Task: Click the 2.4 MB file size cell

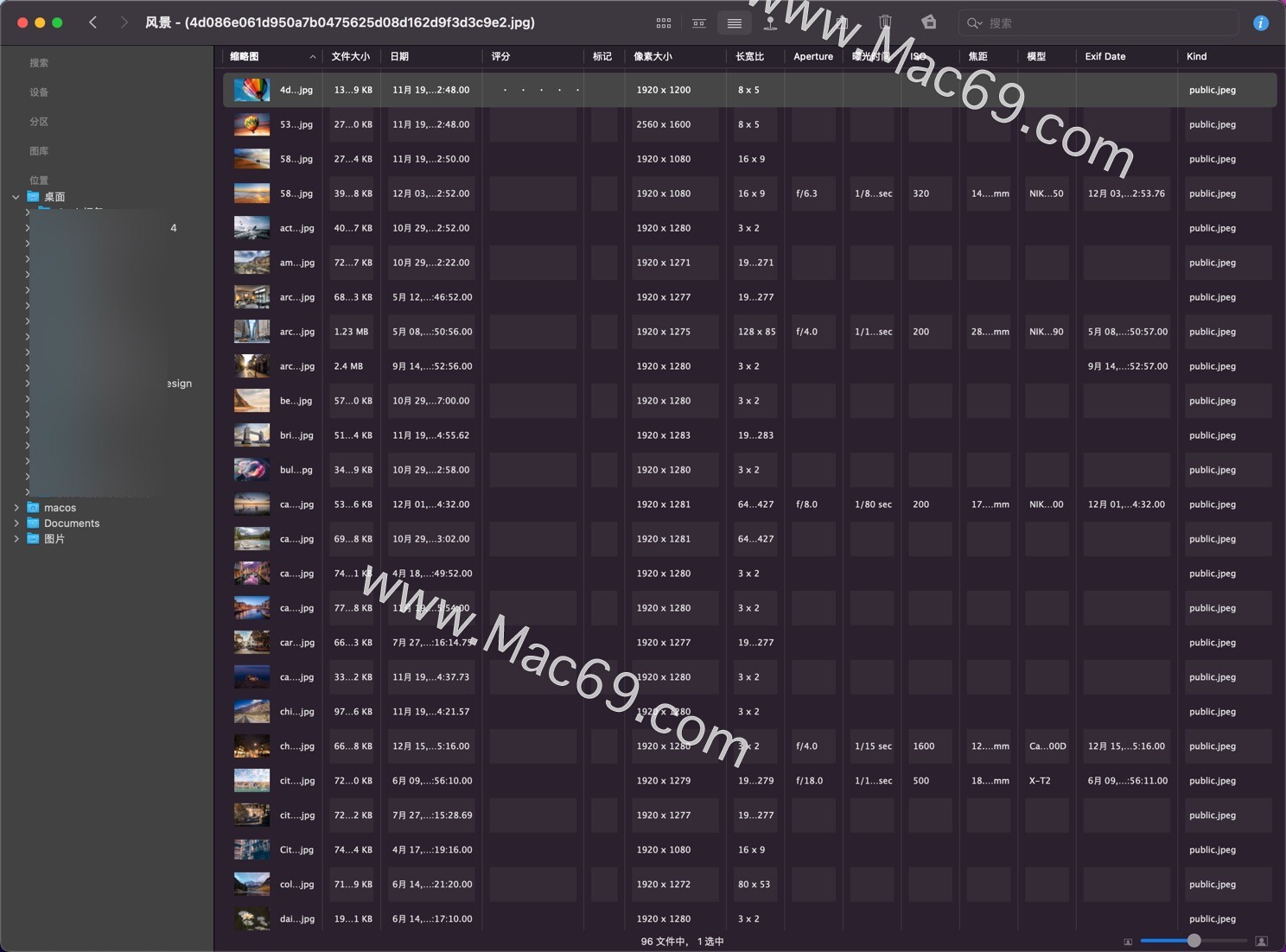Action: (348, 366)
